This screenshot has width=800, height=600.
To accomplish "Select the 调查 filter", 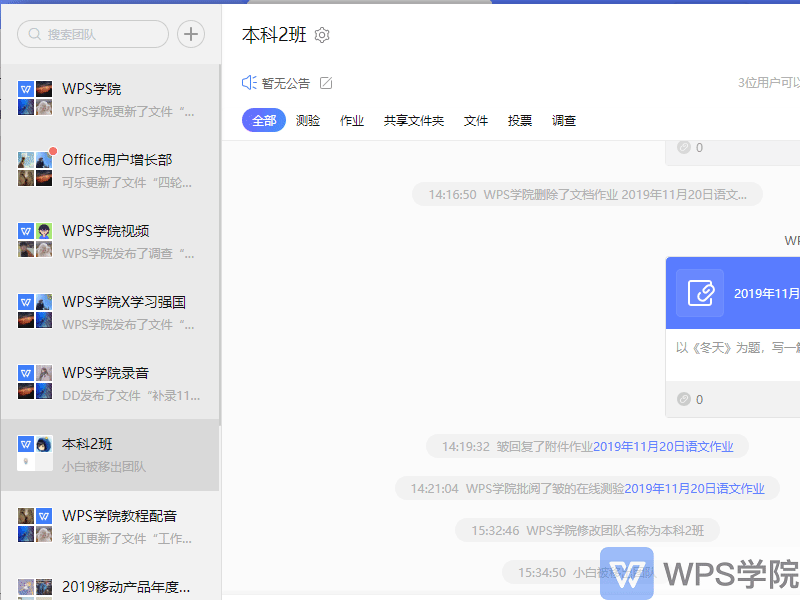I will pyautogui.click(x=562, y=120).
